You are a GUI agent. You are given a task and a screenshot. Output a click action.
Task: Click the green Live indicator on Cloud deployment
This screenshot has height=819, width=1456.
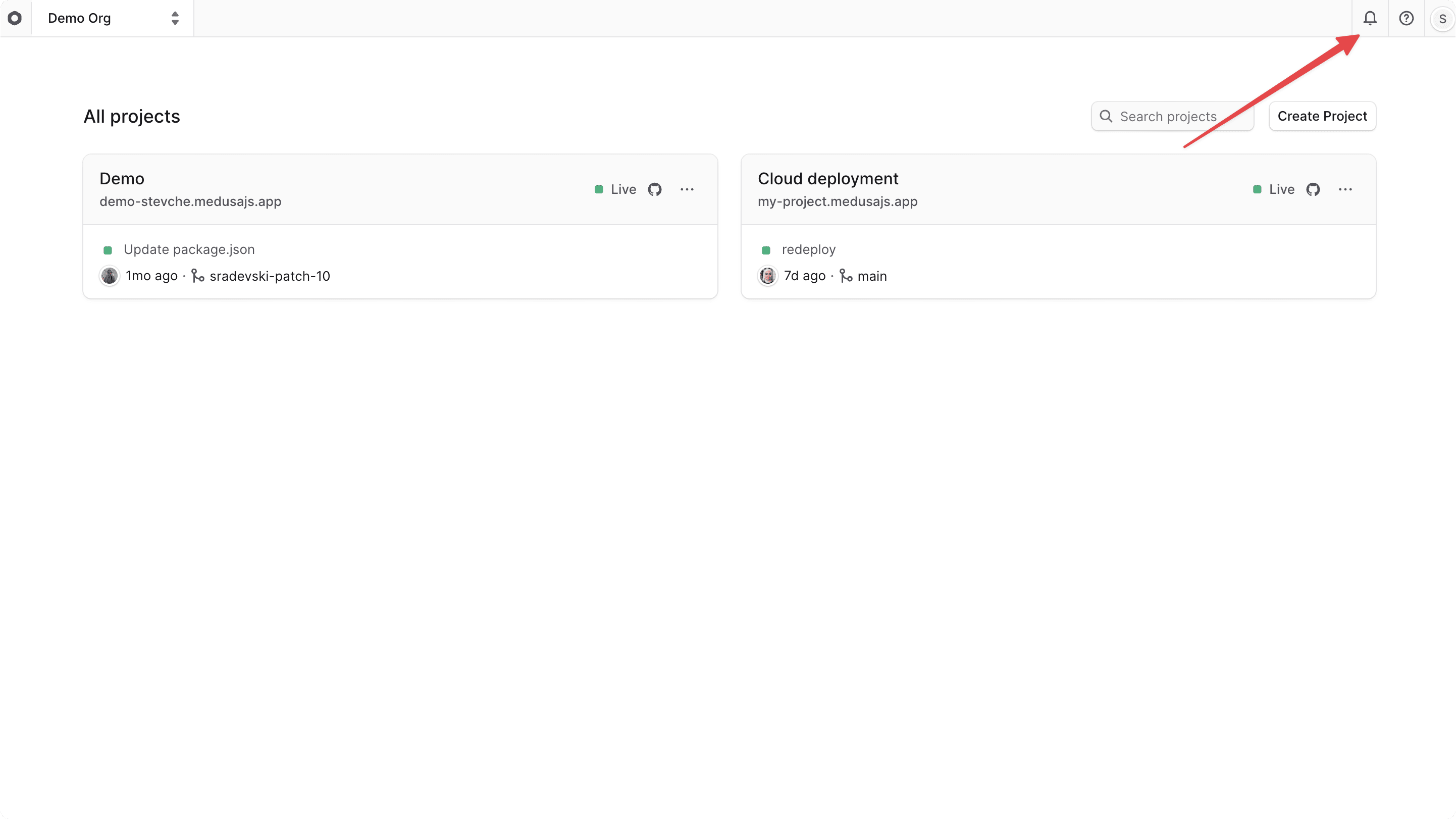pos(1258,189)
